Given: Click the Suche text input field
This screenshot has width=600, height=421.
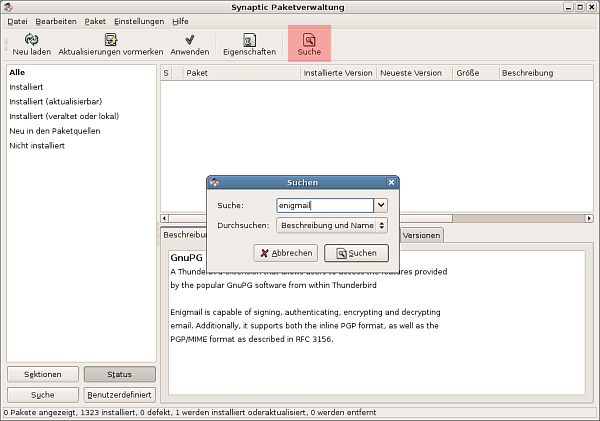Looking at the screenshot, I should (325, 206).
